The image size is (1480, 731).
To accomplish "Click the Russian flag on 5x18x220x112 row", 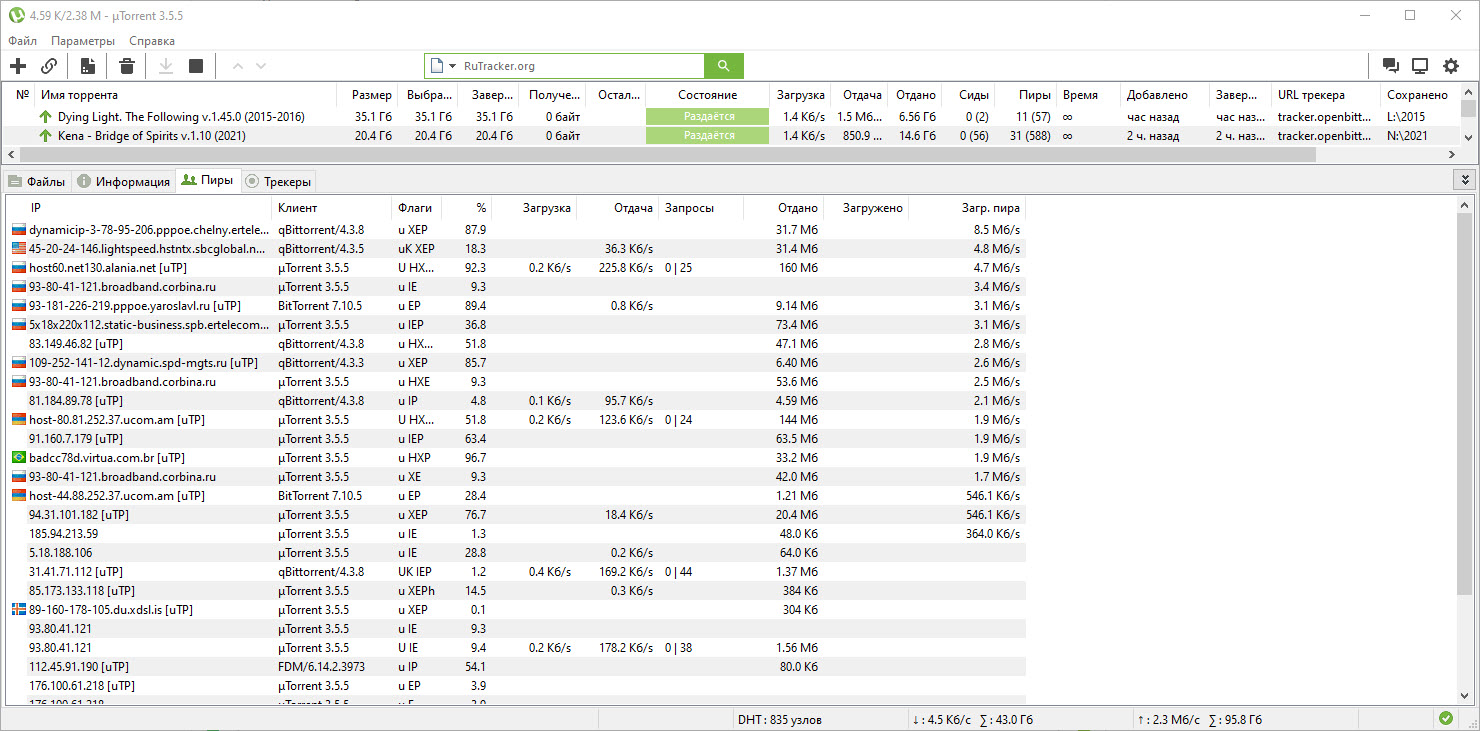I will 18,325.
